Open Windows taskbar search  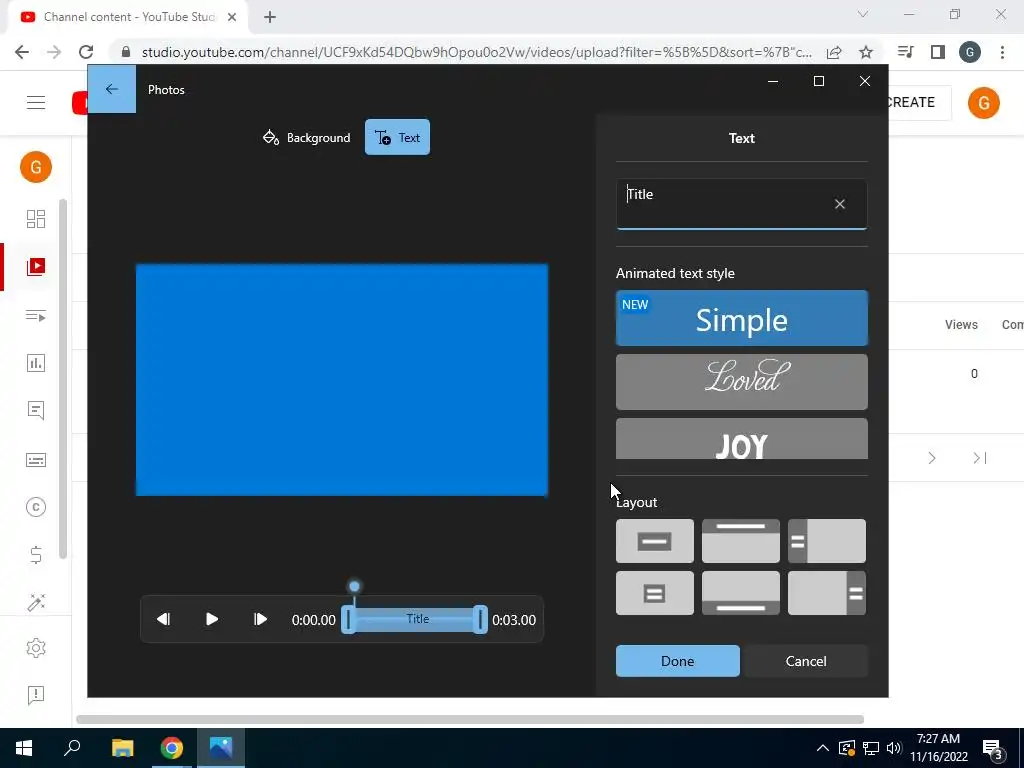tap(72, 748)
